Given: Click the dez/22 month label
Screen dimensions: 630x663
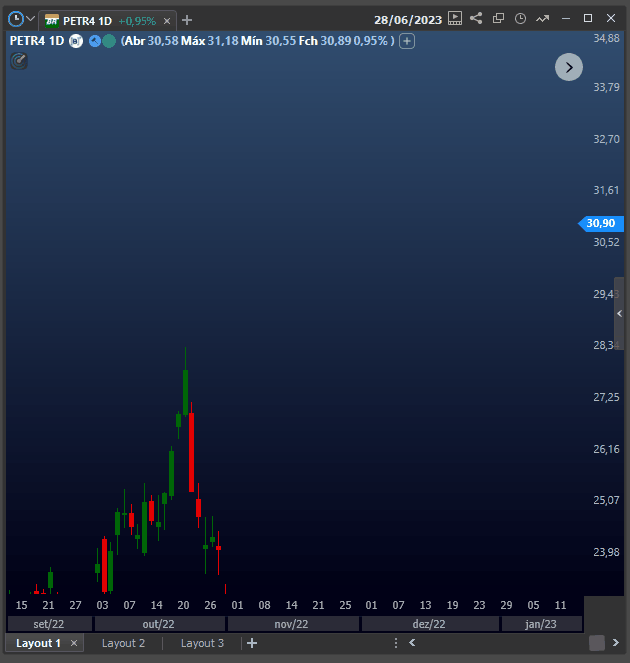Looking at the screenshot, I should [430, 624].
